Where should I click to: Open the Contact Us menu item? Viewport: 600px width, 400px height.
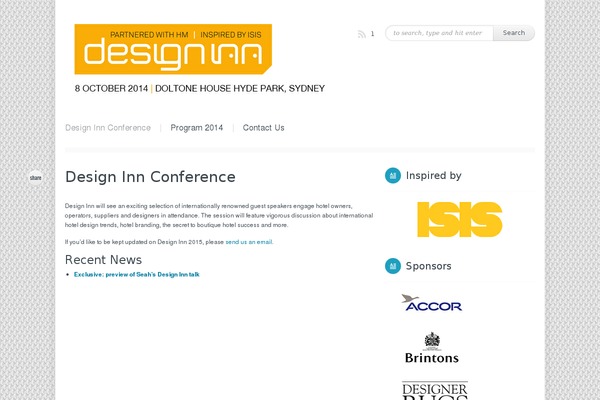click(263, 128)
